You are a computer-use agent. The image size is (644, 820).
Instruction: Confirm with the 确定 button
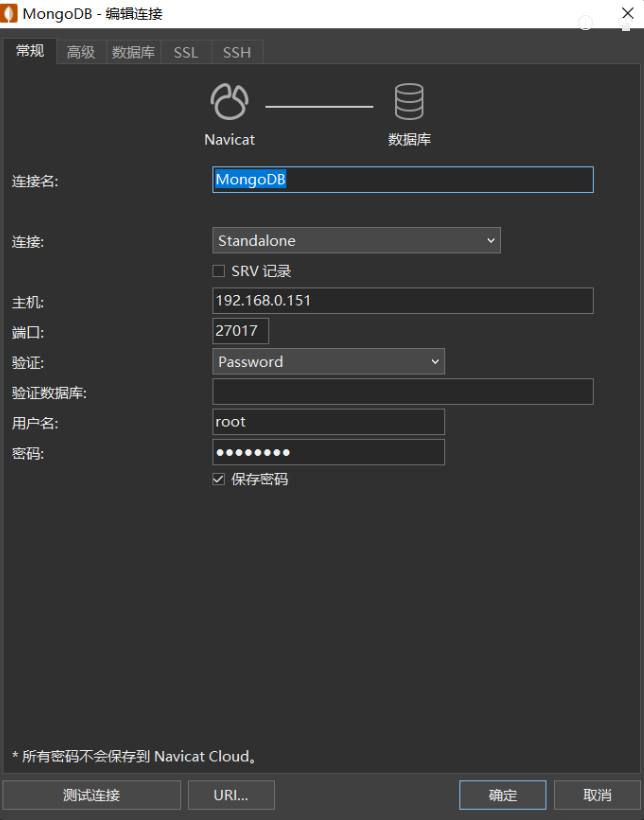click(x=503, y=795)
